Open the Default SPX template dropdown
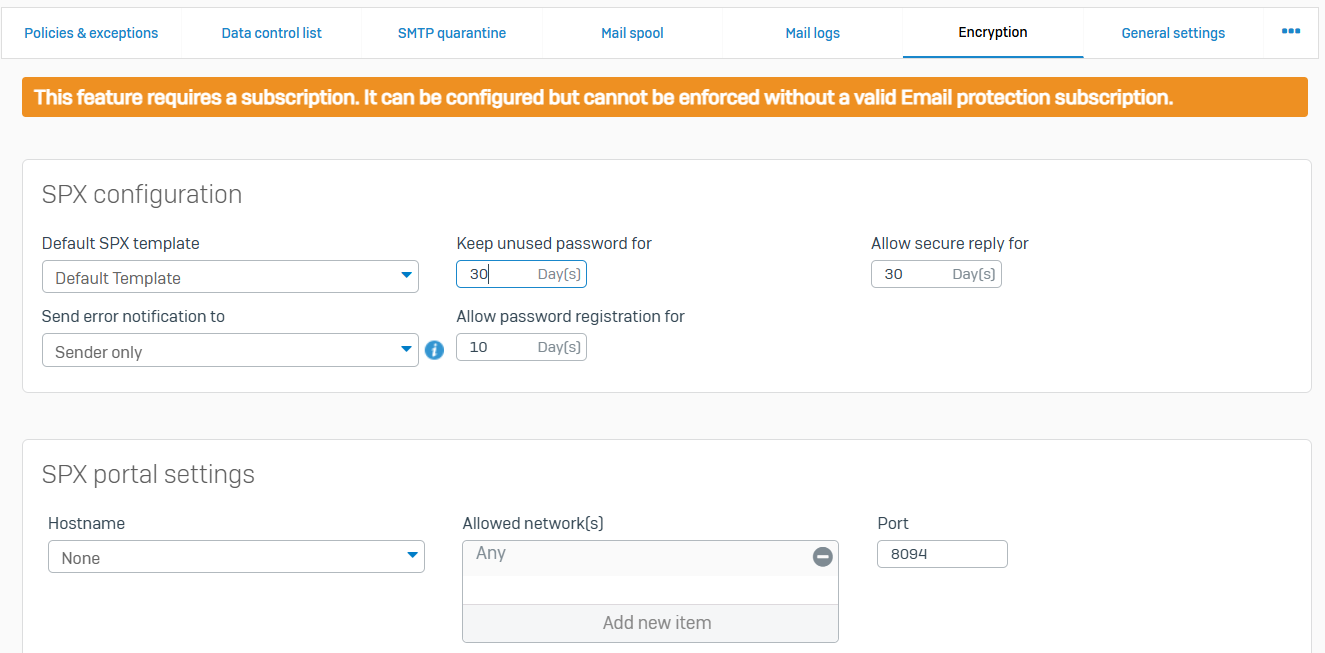The image size is (1325, 653). tap(230, 277)
